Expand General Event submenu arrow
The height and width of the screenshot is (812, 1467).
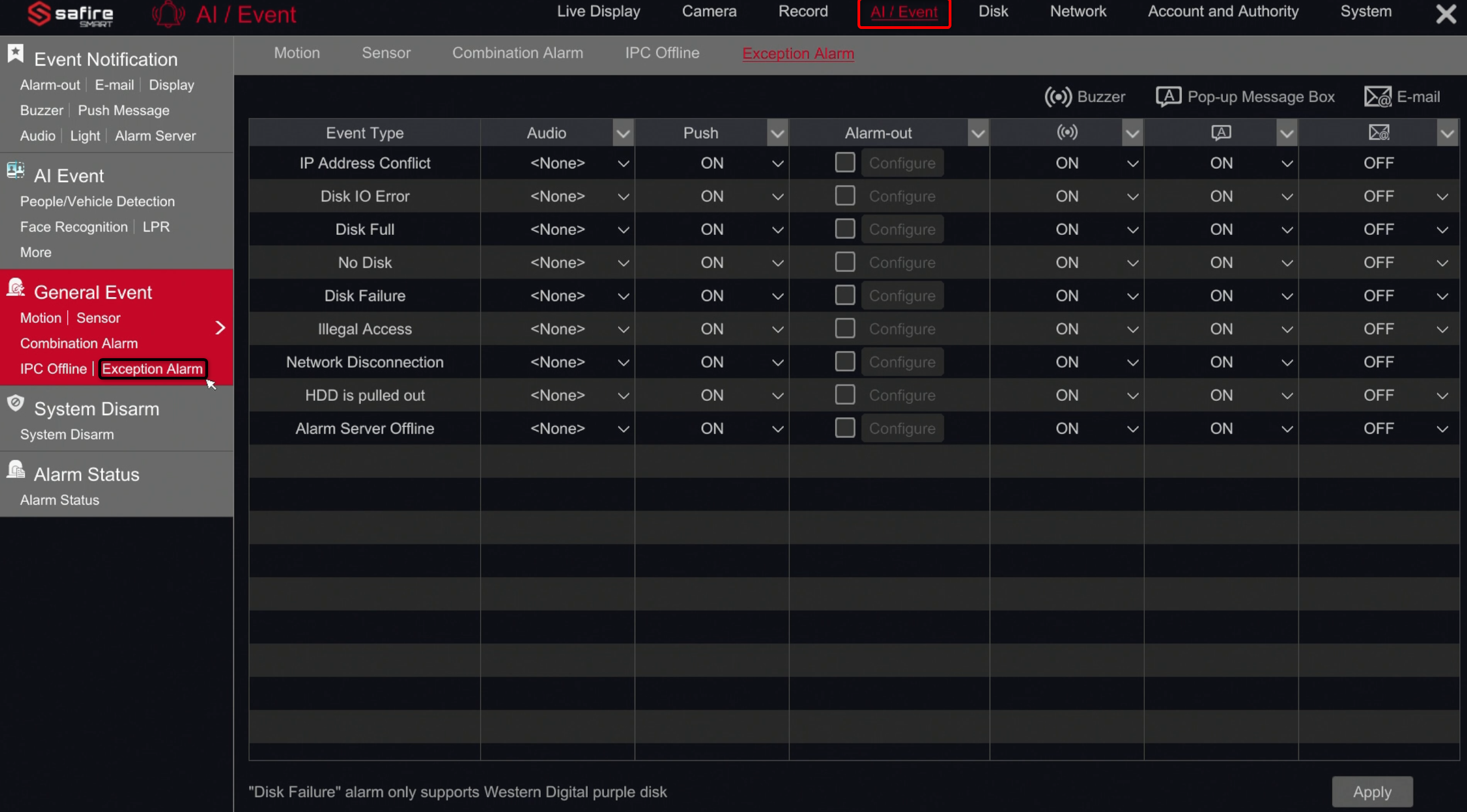[221, 328]
